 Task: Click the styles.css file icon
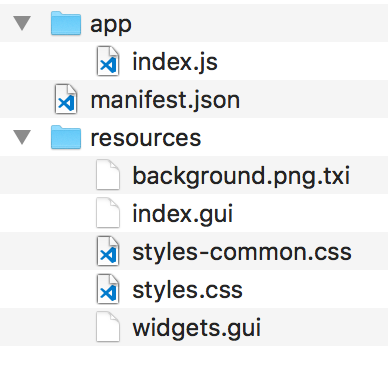(x=108, y=289)
